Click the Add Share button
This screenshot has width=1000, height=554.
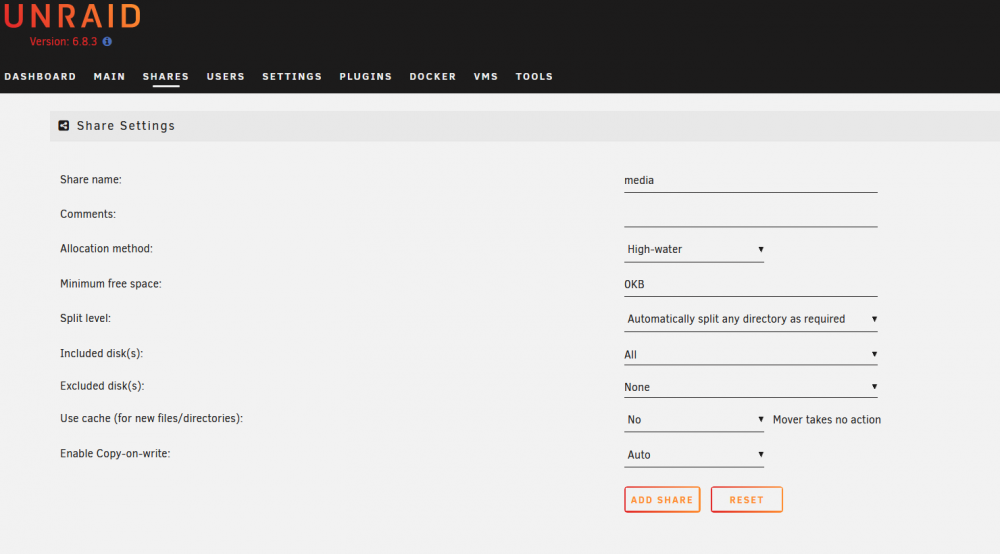(662, 500)
